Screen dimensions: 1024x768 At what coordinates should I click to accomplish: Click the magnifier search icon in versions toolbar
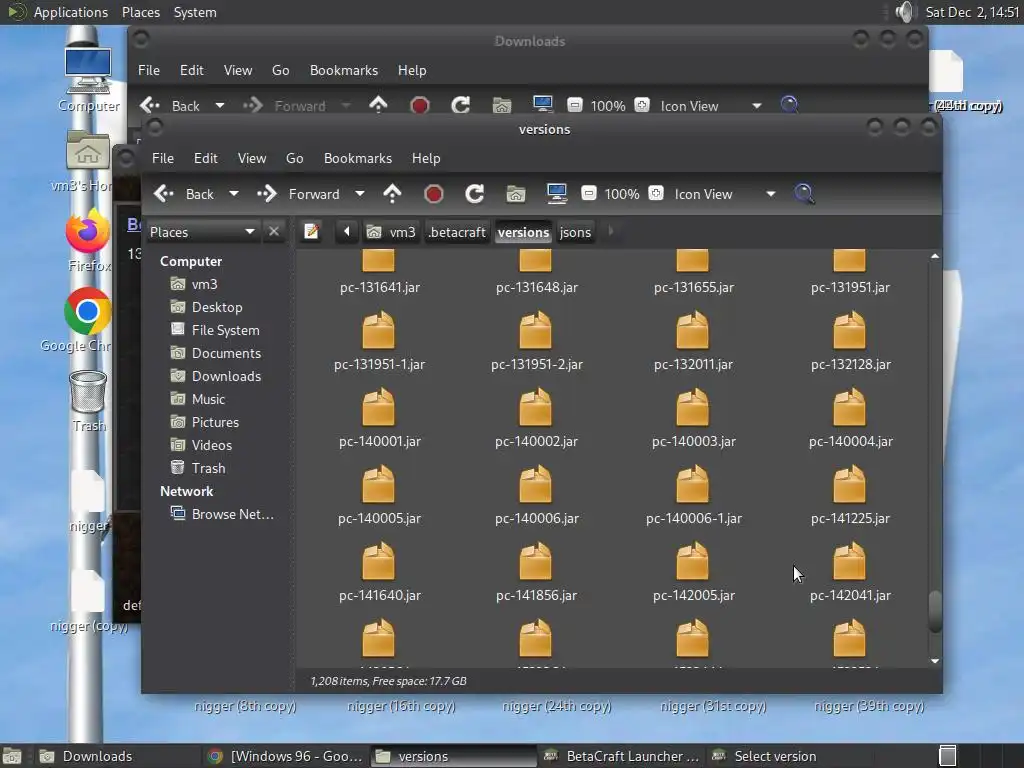[804, 194]
